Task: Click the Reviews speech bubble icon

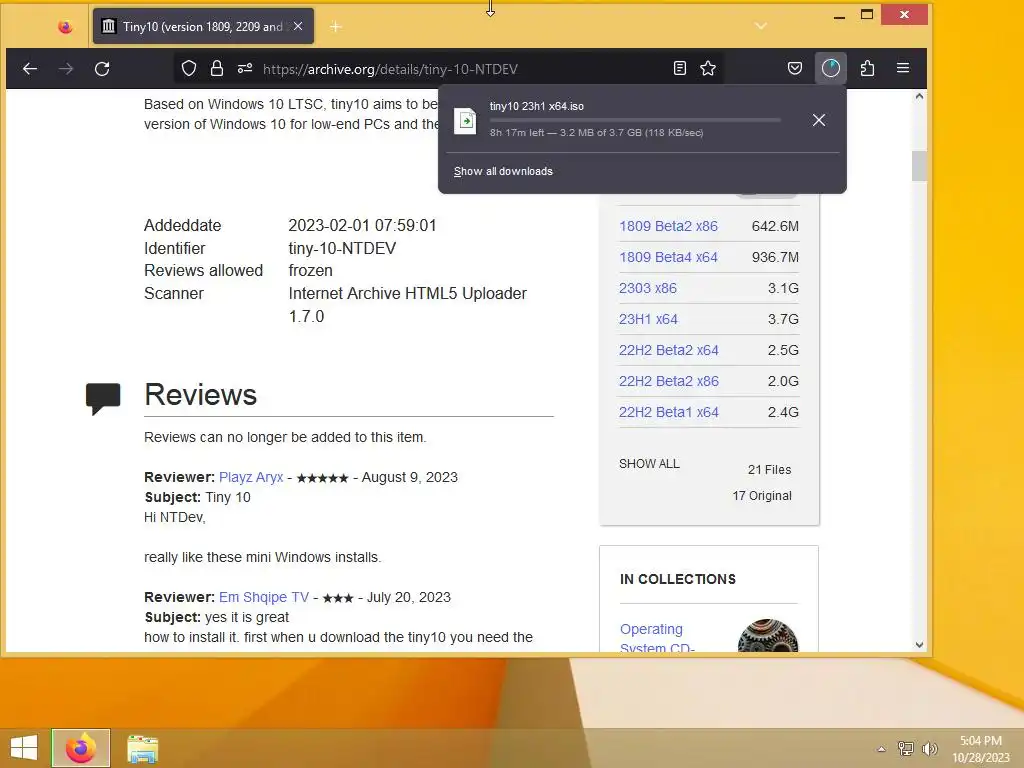Action: [x=103, y=398]
